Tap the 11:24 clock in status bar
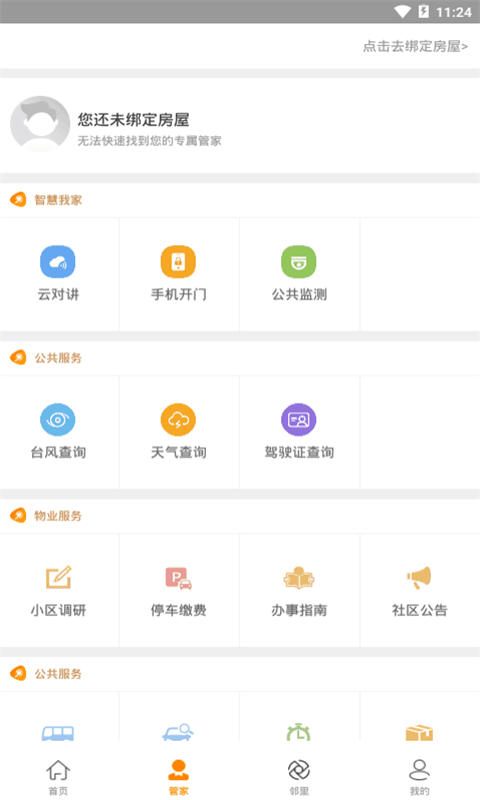This screenshot has width=480, height=800. pos(453,12)
